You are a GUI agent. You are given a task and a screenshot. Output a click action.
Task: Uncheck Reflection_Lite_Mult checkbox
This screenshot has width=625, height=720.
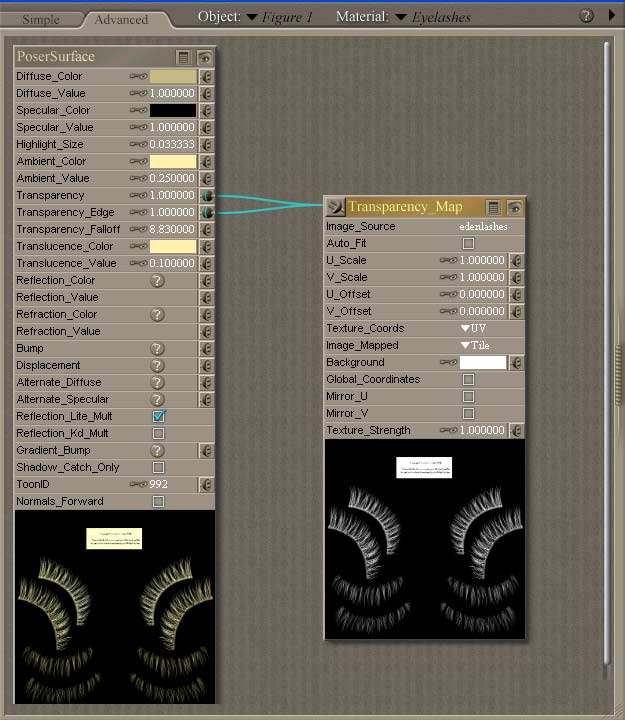point(158,416)
